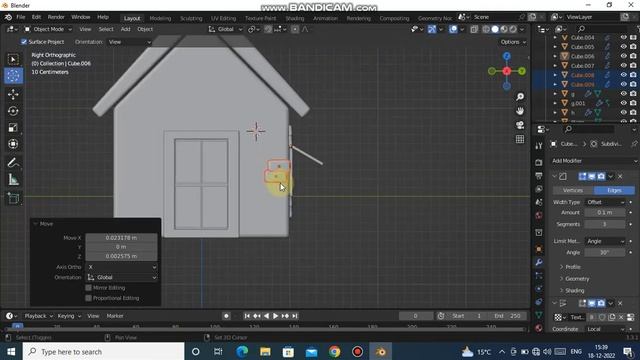Open the Object Mode dropdown
Image resolution: width=640 pixels, height=360 pixels.
(48, 29)
